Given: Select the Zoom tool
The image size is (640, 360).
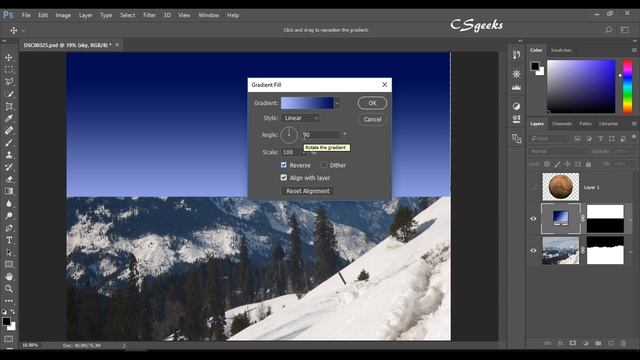Looking at the screenshot, I should pos(9,289).
